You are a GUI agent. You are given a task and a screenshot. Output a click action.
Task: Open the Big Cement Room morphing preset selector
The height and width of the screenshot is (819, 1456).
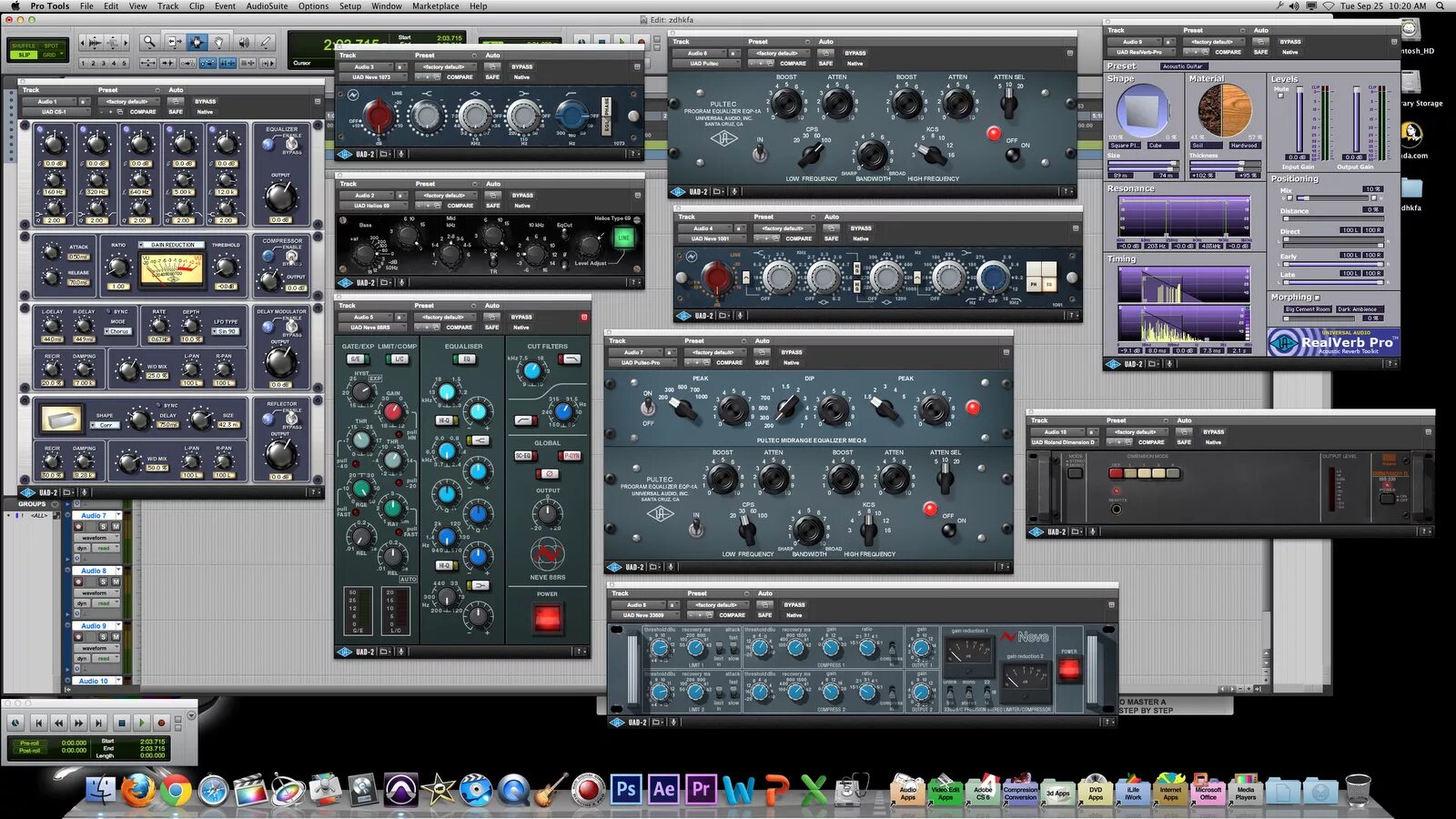point(1308,308)
